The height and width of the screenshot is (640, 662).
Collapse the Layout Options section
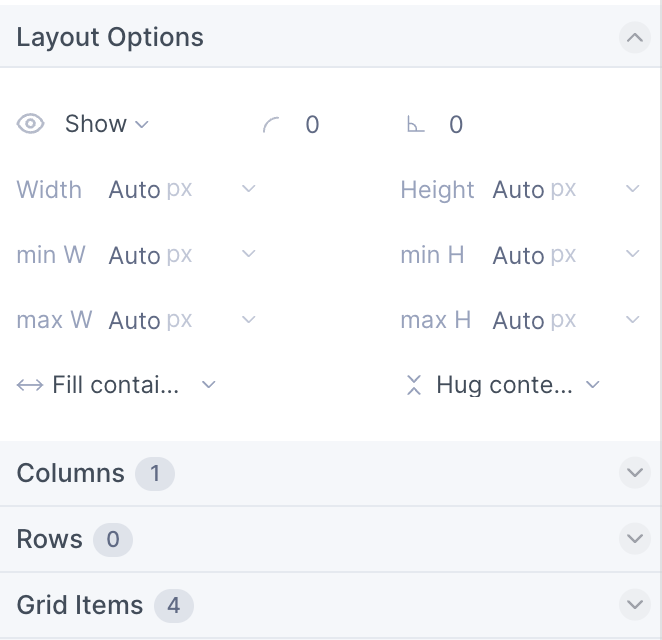point(635,38)
